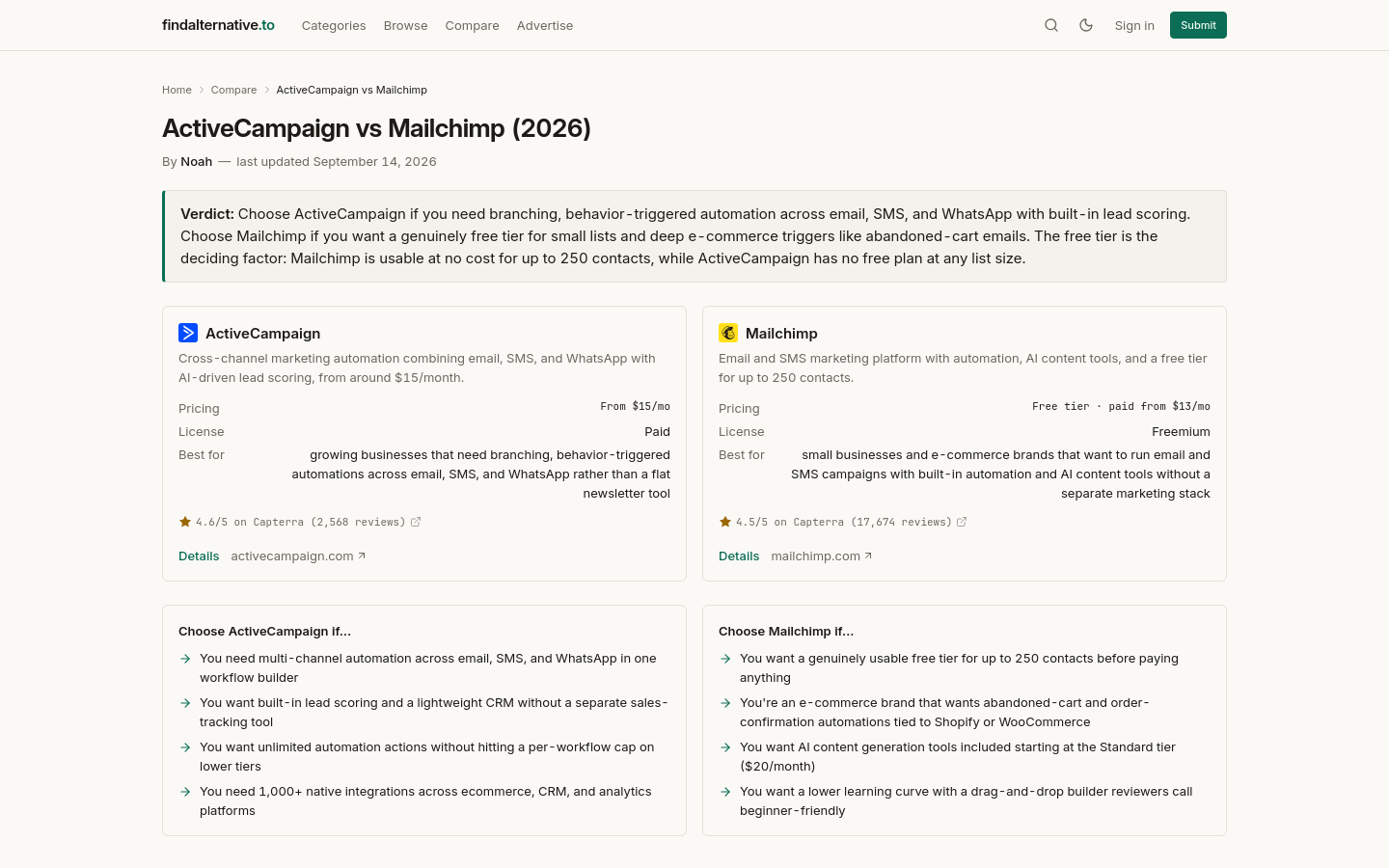Go to Home breadcrumb
The image size is (1389, 868).
point(177,90)
